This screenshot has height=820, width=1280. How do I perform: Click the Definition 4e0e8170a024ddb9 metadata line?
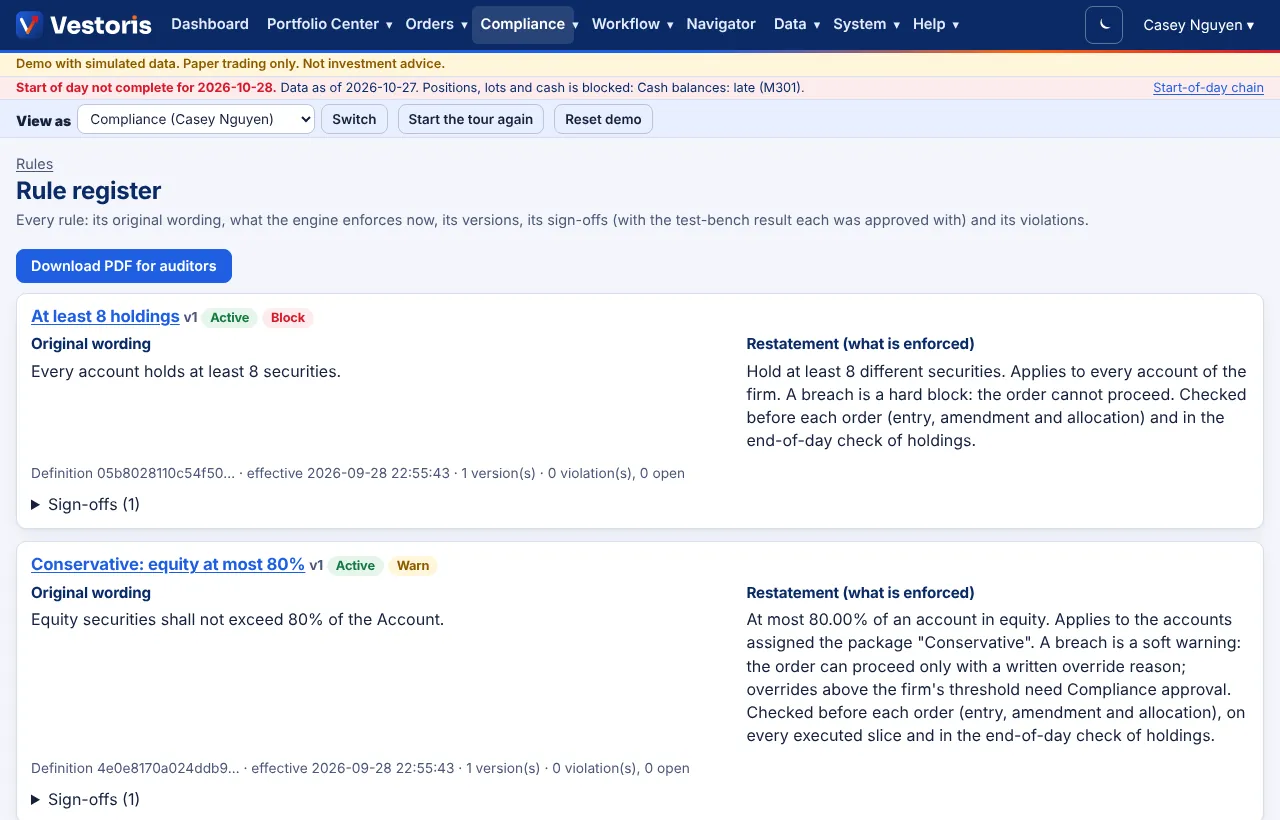[361, 769]
